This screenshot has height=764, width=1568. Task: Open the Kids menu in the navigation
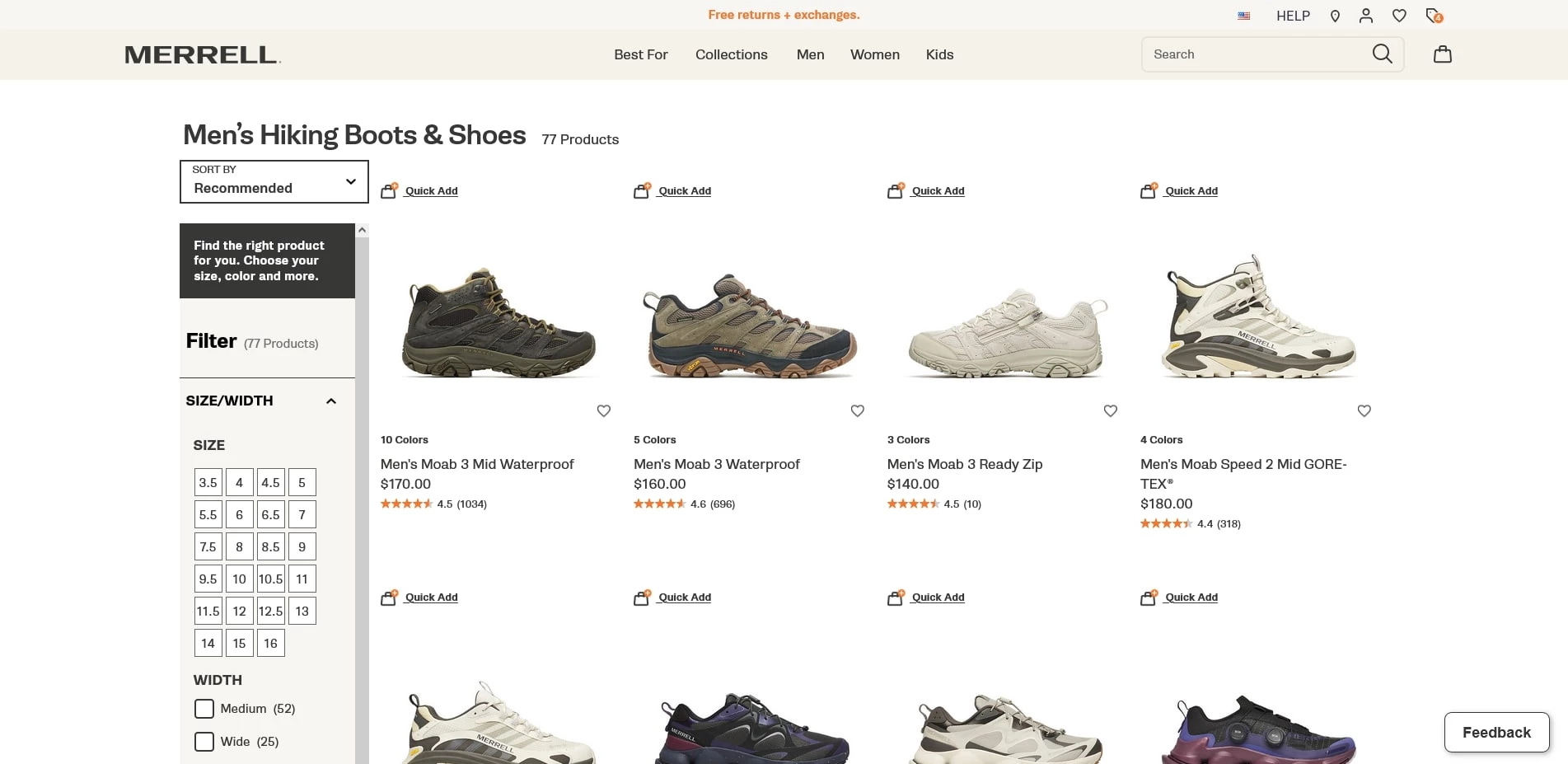tap(939, 54)
